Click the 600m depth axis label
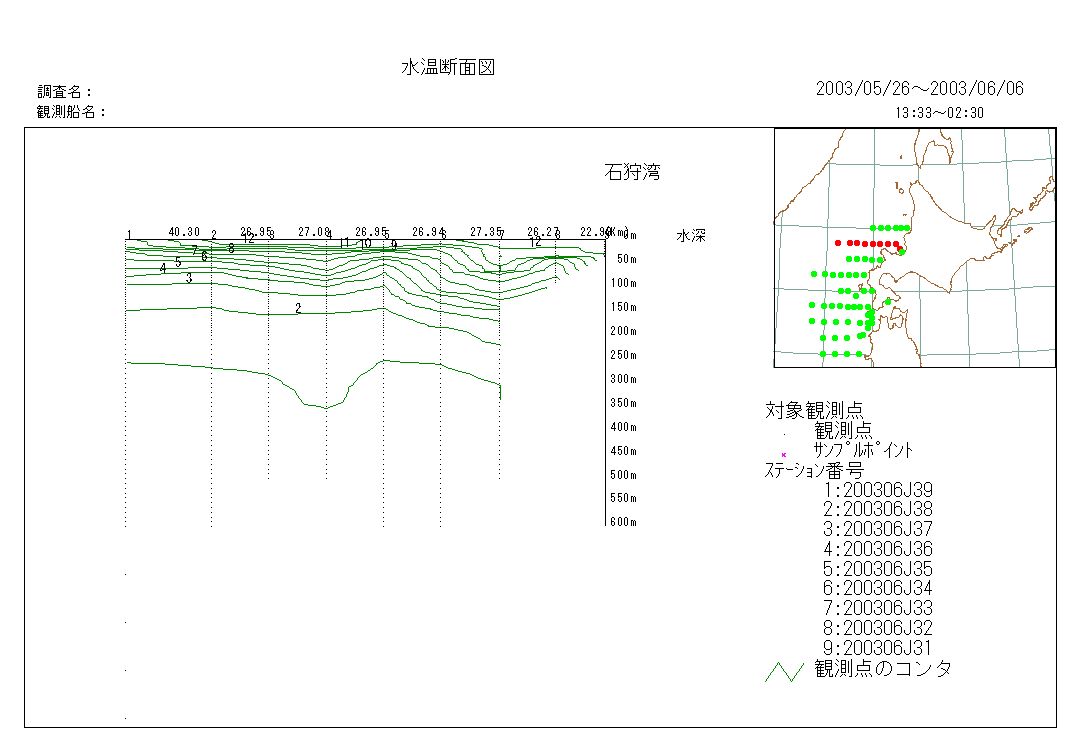Viewport: 1084px width, 755px height. pos(623,523)
